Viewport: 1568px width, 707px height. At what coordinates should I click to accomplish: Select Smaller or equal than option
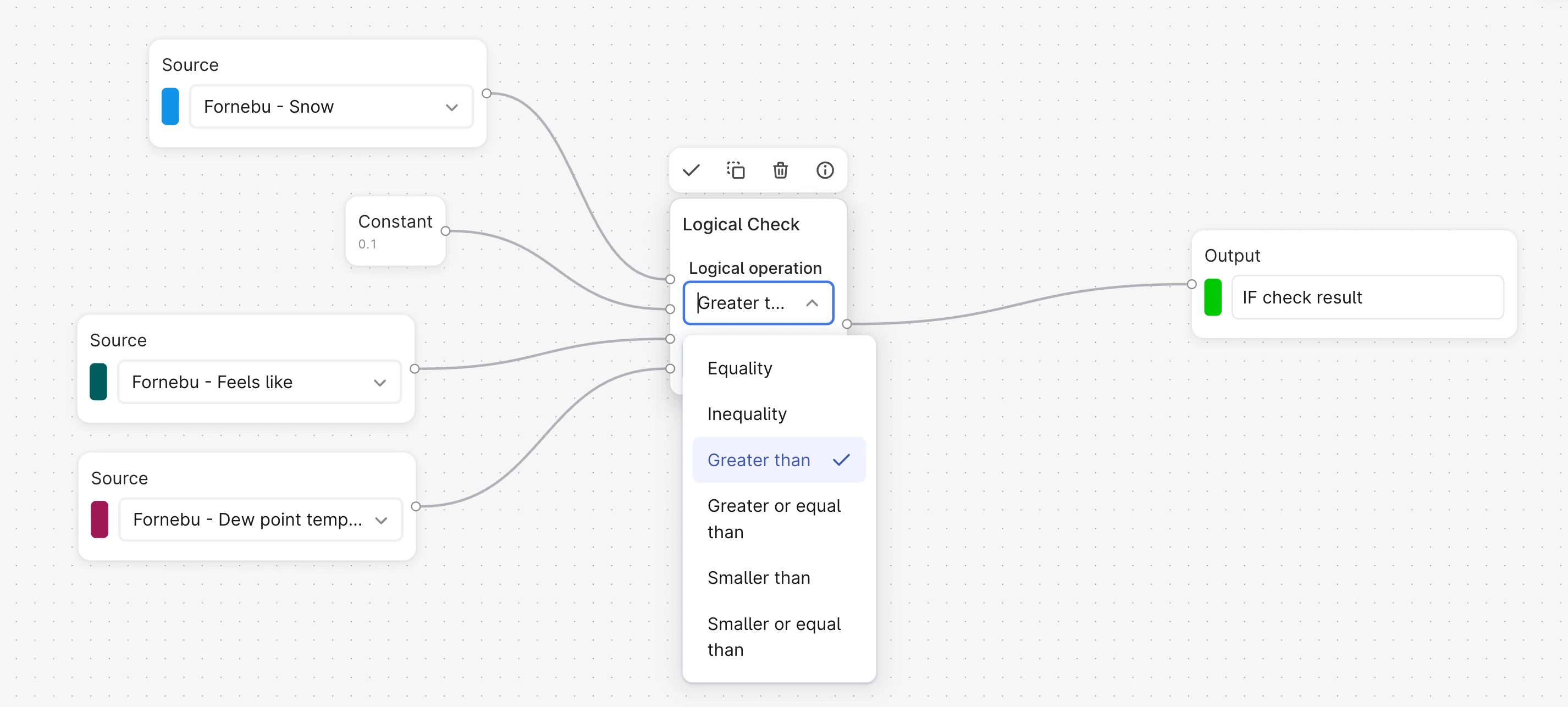pos(773,637)
